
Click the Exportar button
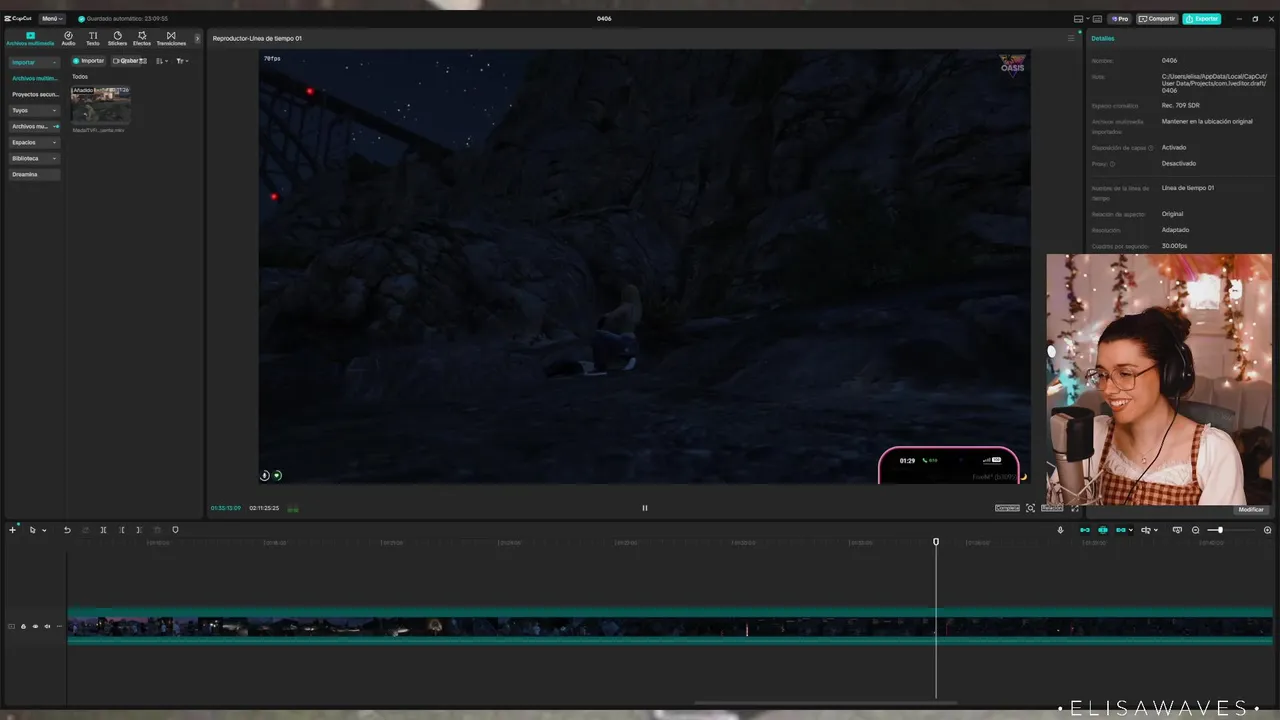[x=1202, y=18]
